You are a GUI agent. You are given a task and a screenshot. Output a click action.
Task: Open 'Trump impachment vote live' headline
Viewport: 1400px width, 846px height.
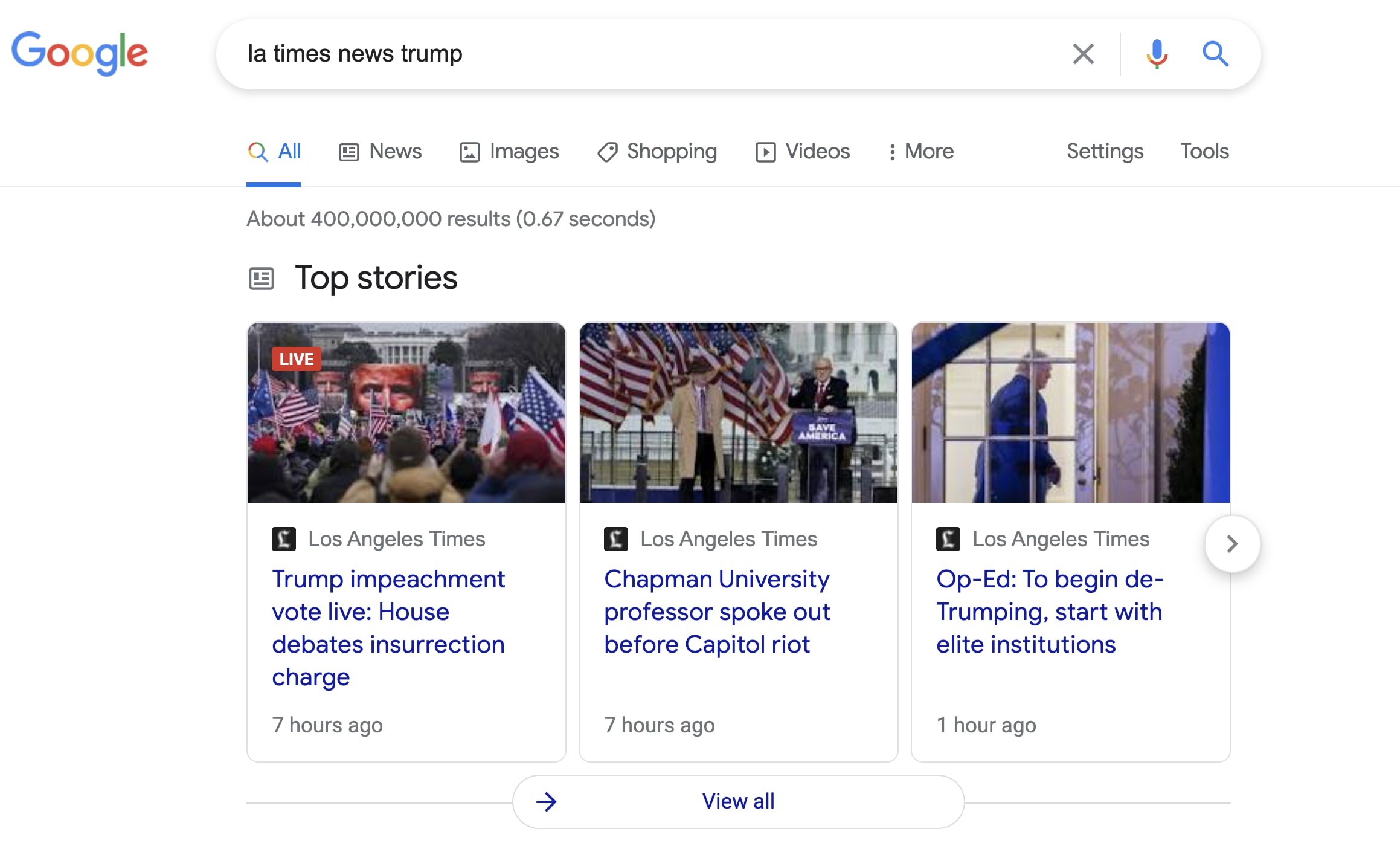tap(388, 628)
